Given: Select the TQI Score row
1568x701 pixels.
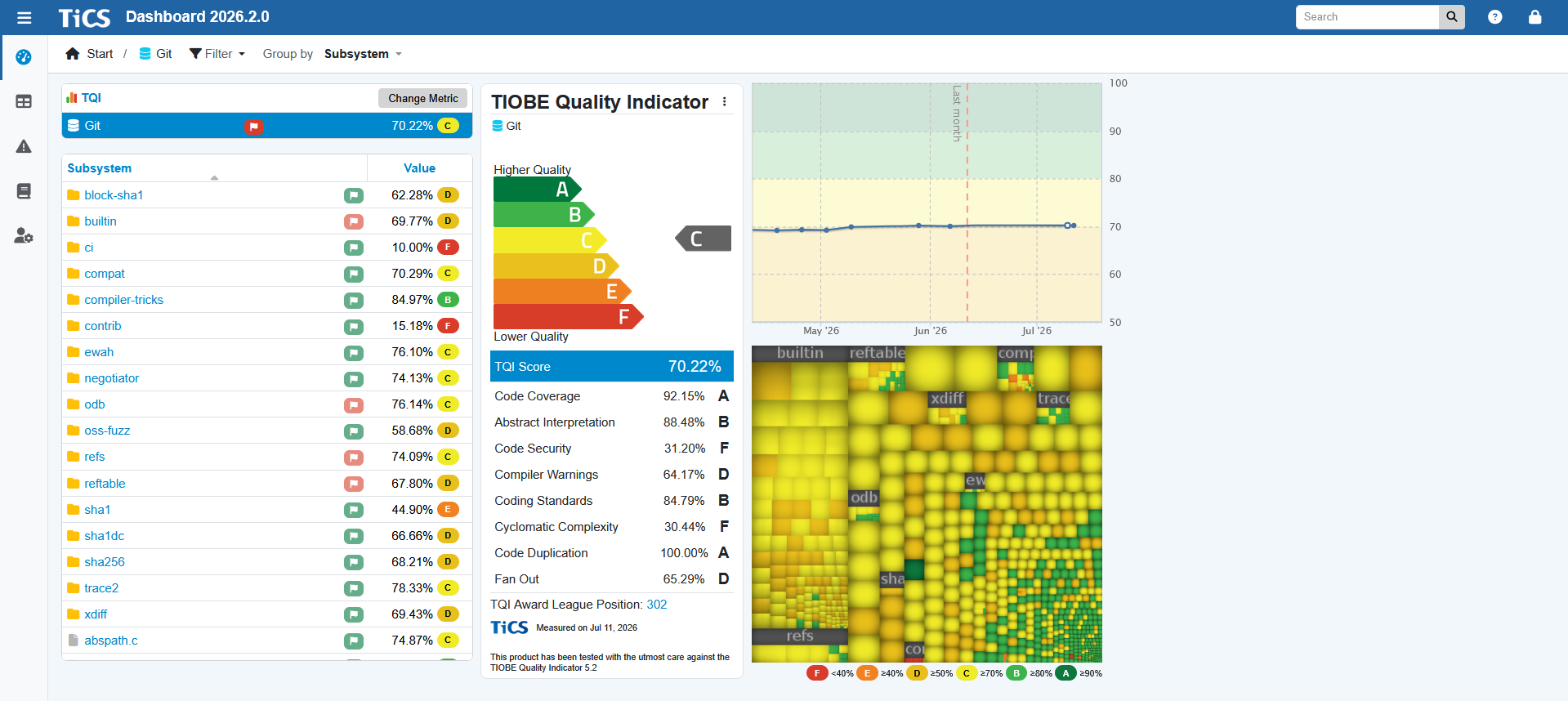Looking at the screenshot, I should [612, 366].
